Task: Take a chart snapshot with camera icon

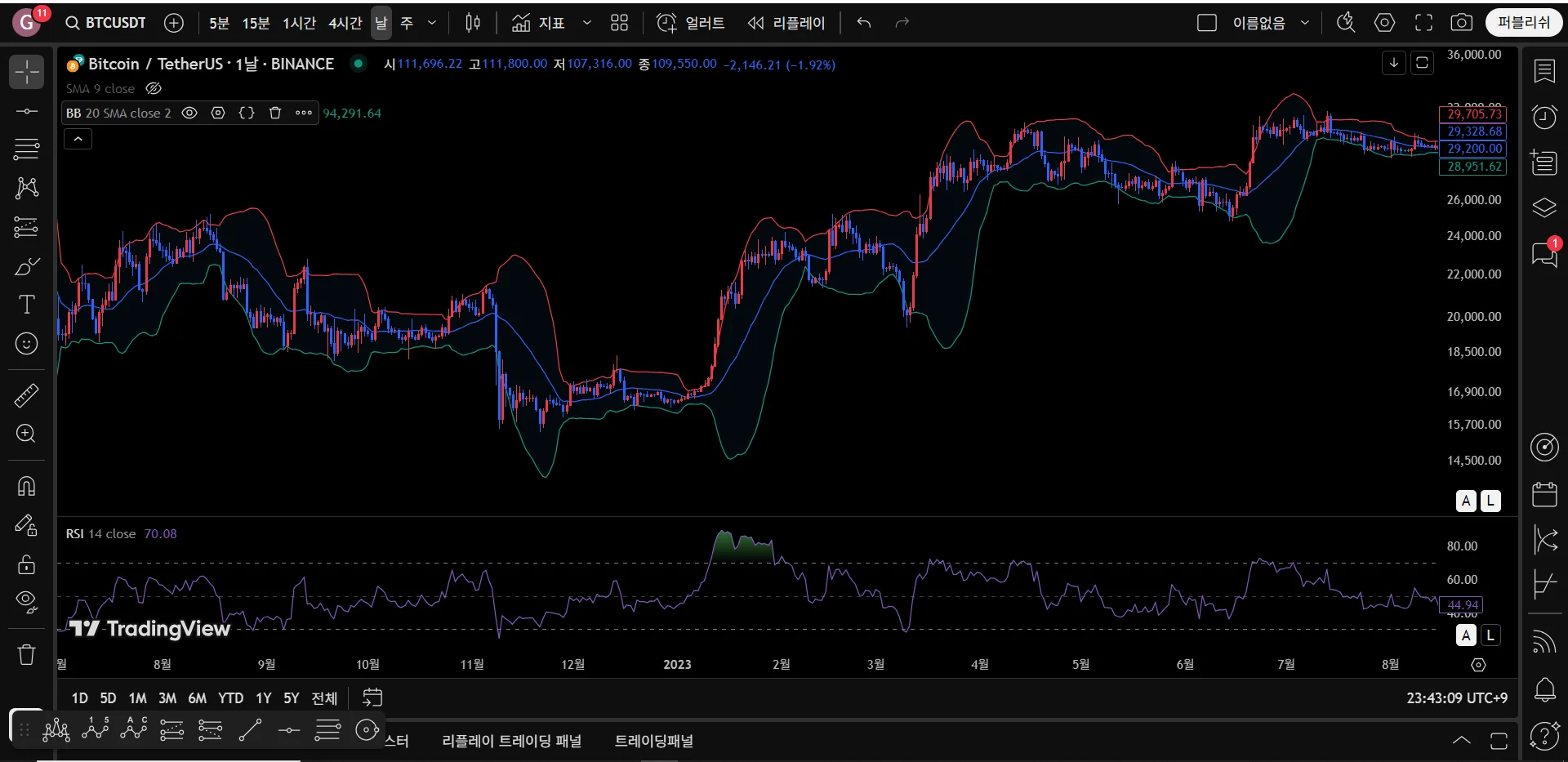Action: (1461, 23)
